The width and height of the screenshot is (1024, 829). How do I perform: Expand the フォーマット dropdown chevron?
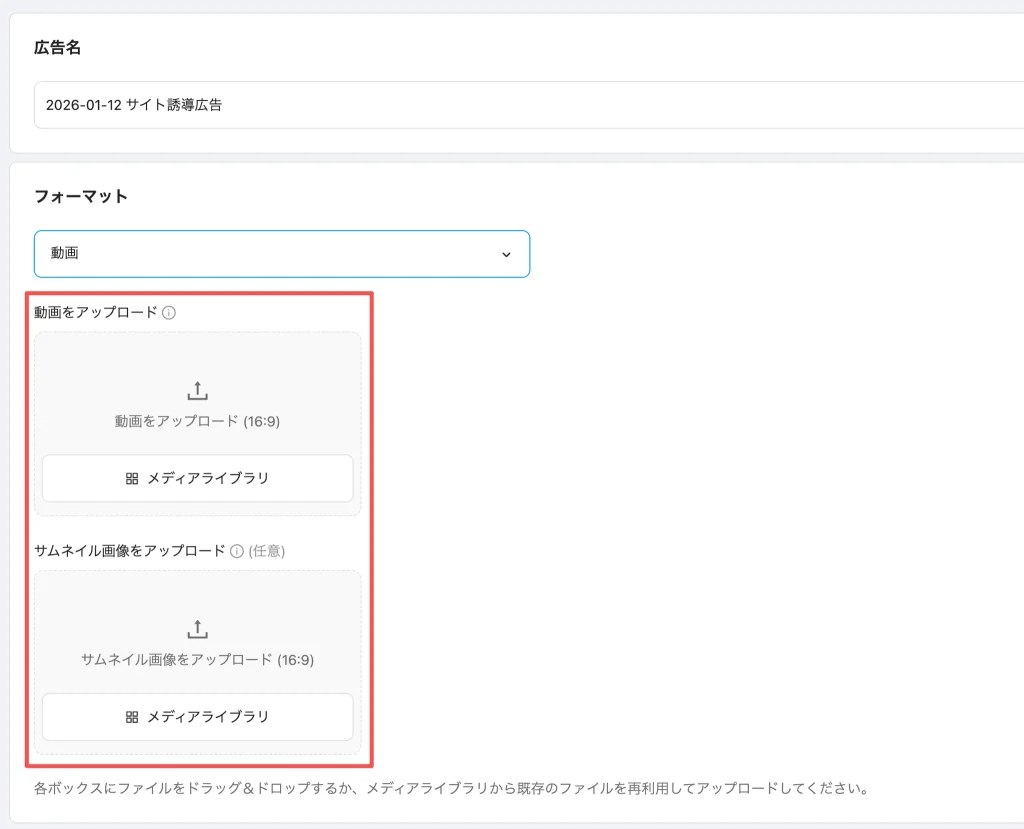pos(506,254)
